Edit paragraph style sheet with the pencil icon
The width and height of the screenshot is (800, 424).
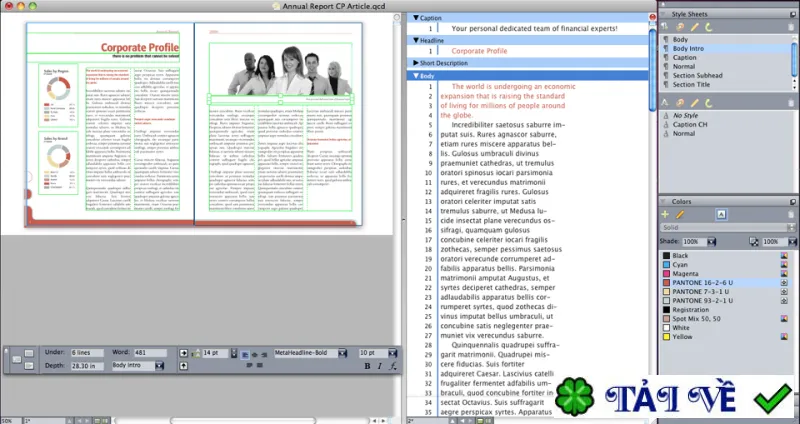click(x=694, y=27)
